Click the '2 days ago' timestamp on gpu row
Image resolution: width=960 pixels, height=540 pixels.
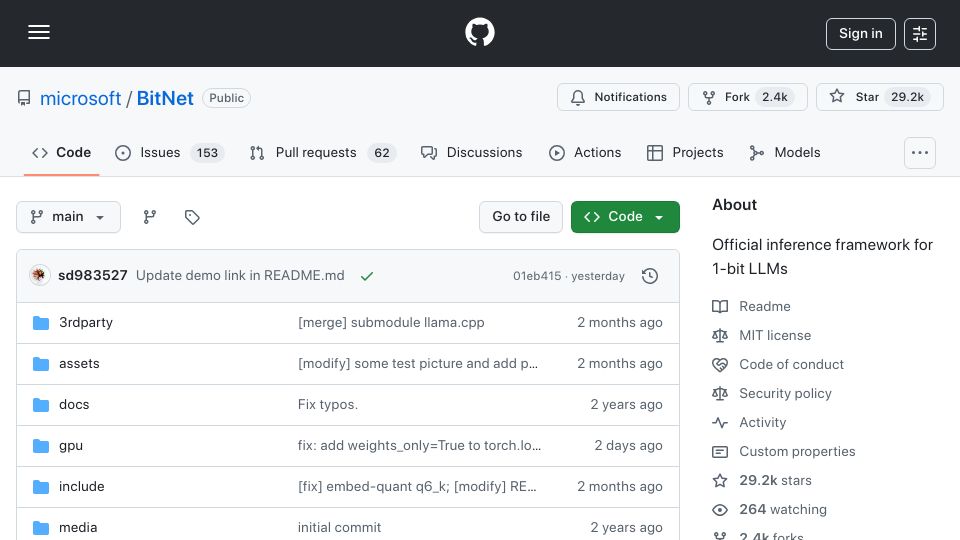pos(628,446)
